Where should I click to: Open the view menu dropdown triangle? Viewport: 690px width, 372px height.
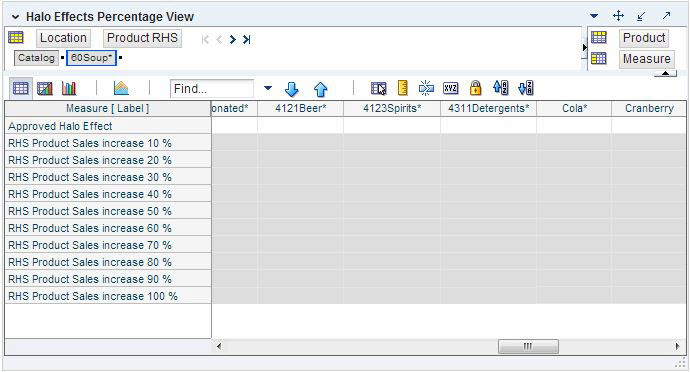pos(594,16)
